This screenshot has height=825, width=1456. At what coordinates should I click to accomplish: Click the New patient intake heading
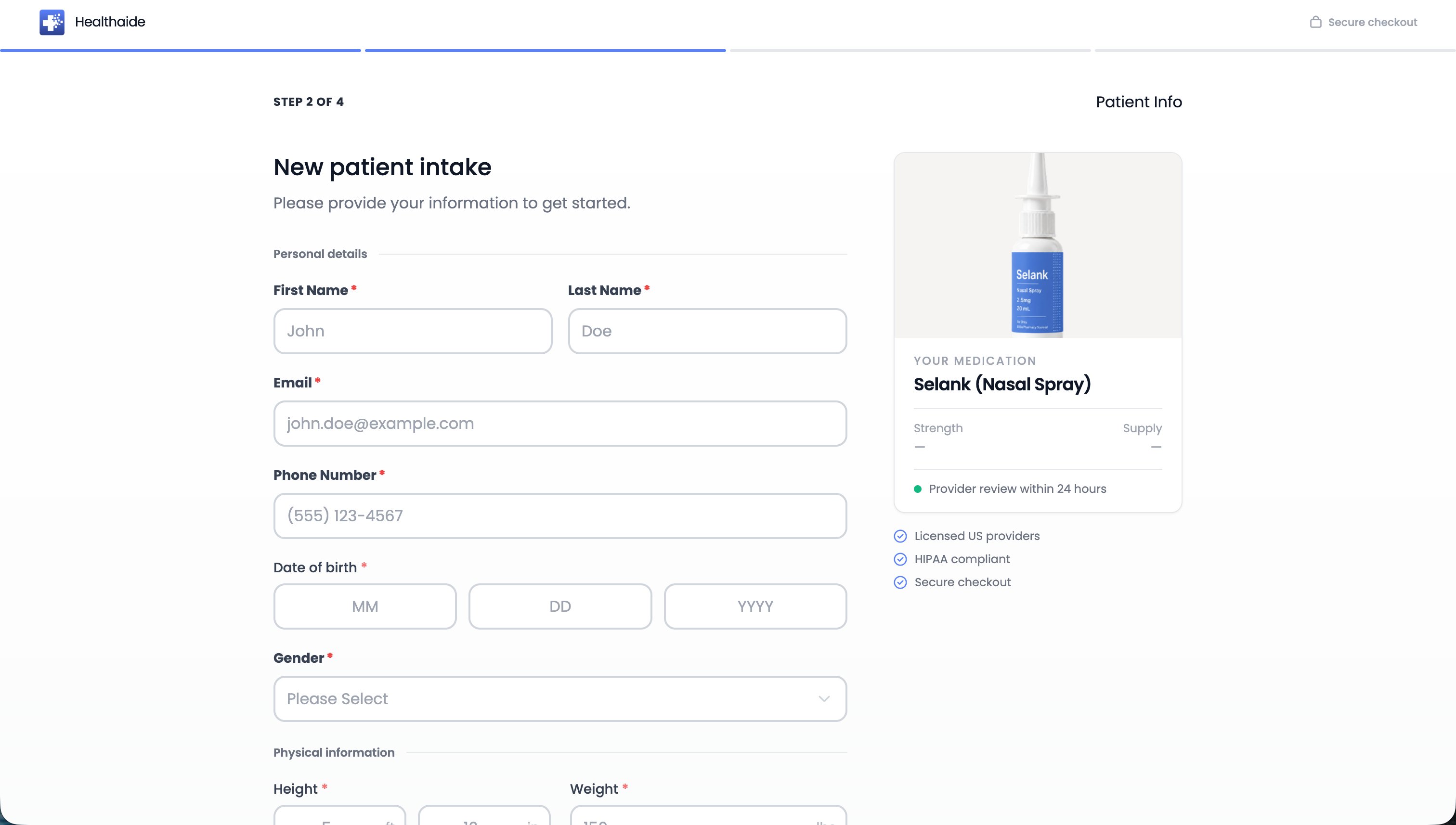(x=382, y=167)
